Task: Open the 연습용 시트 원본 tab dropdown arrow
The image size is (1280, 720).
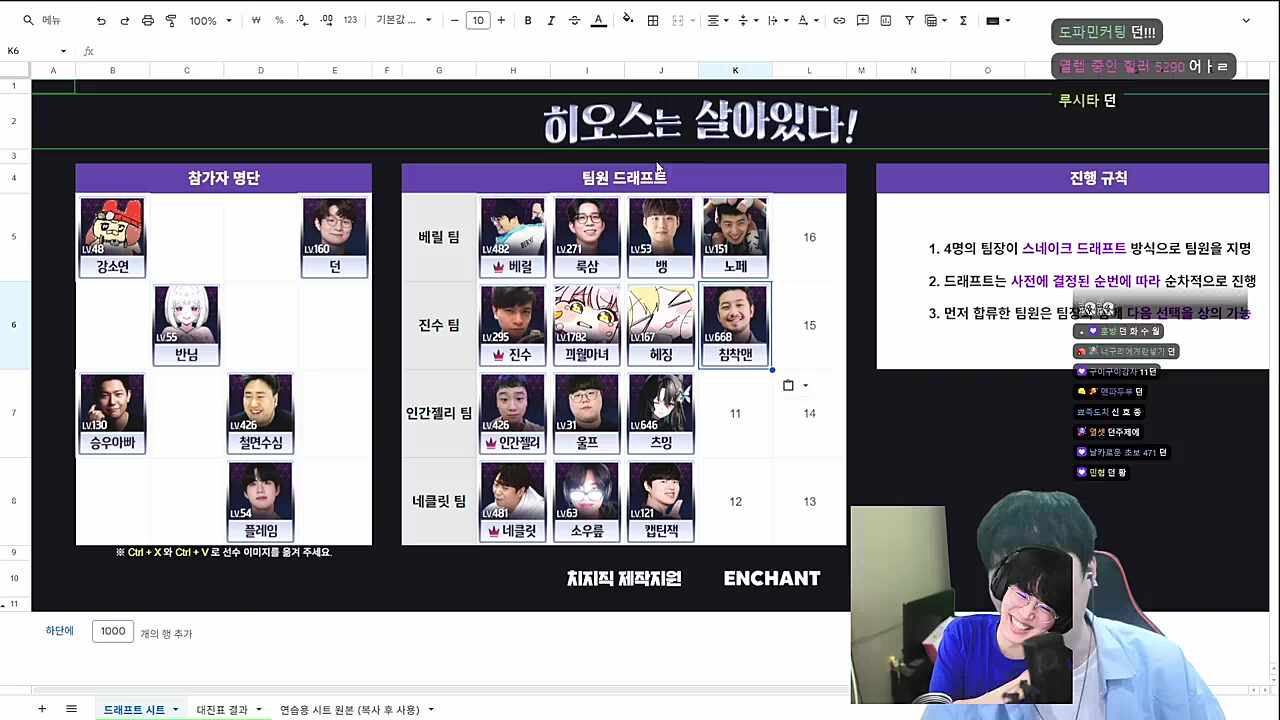Action: 431,710
